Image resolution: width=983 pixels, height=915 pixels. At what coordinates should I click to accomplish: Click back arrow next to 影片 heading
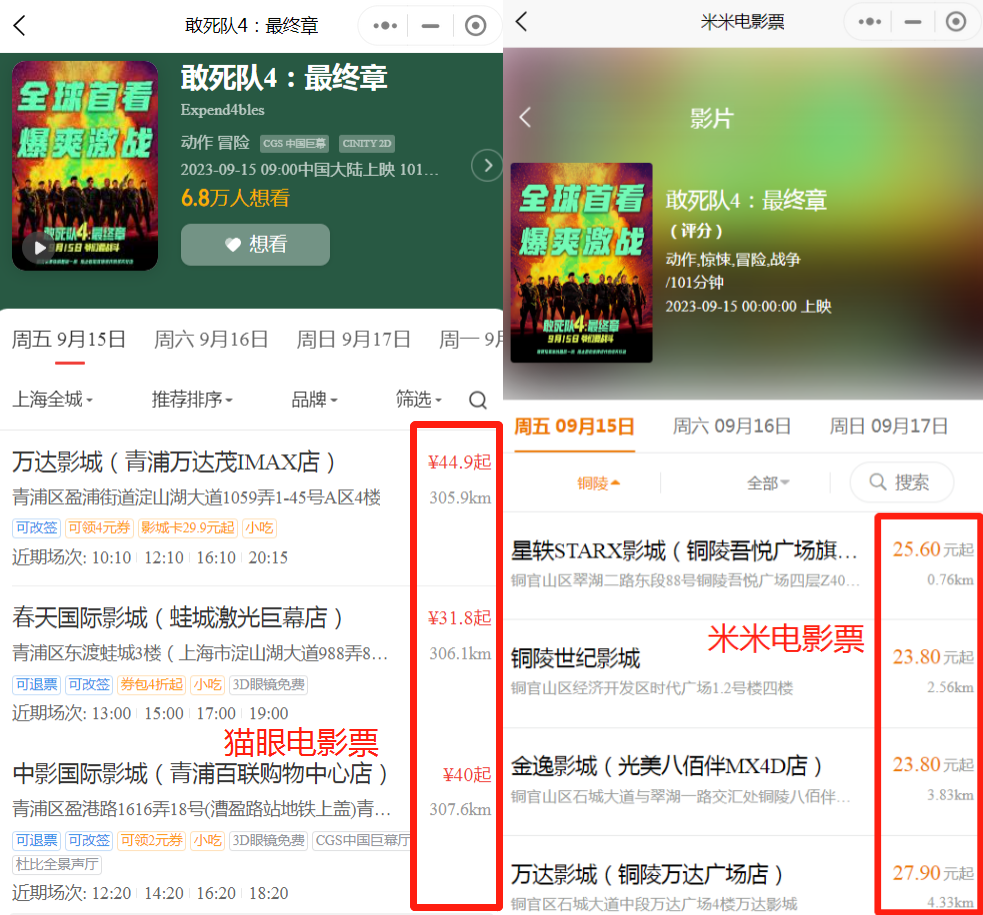[525, 118]
